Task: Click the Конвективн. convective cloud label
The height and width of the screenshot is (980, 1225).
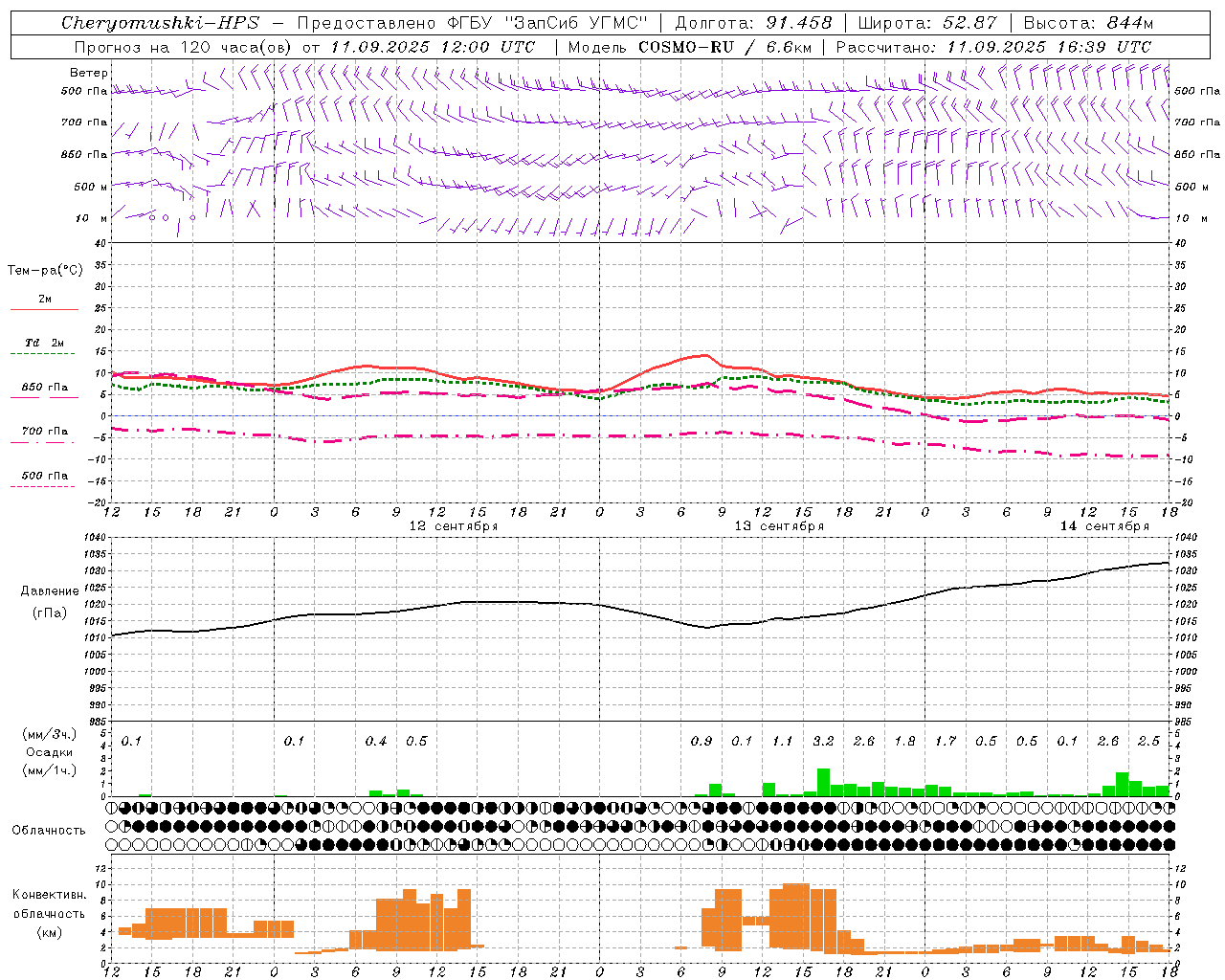Action: point(49,895)
